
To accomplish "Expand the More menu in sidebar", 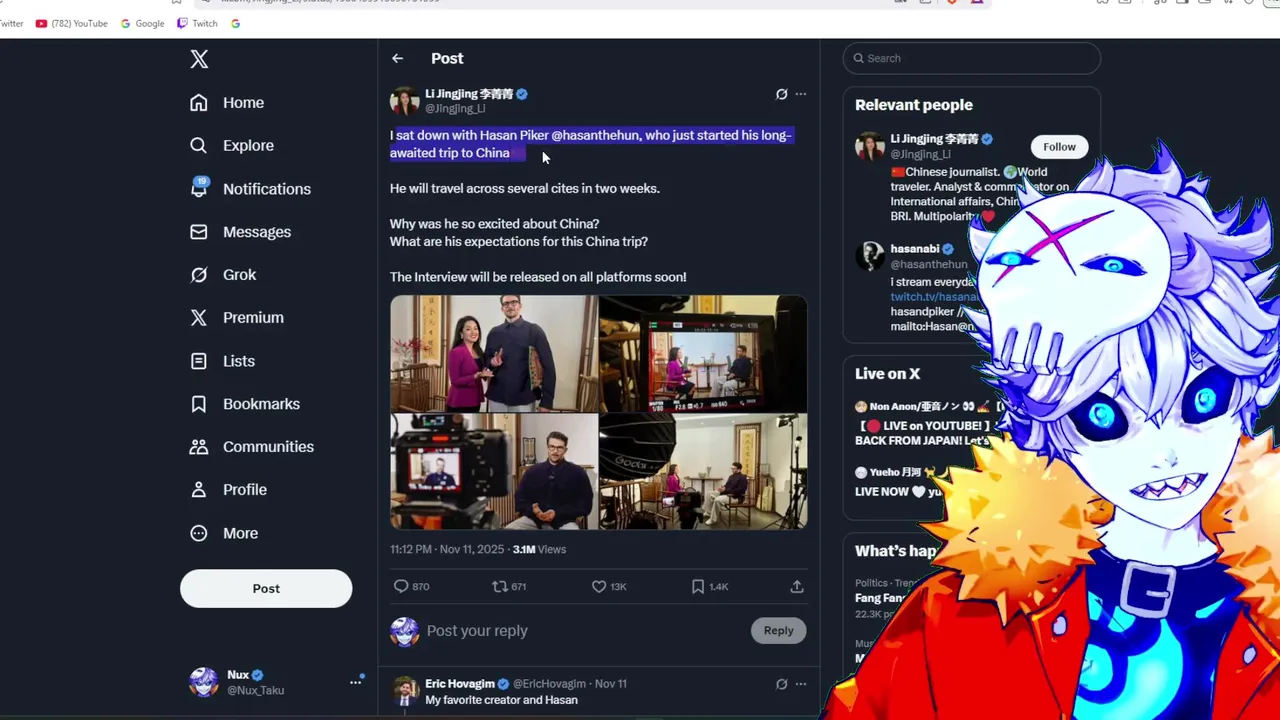I will point(225,533).
